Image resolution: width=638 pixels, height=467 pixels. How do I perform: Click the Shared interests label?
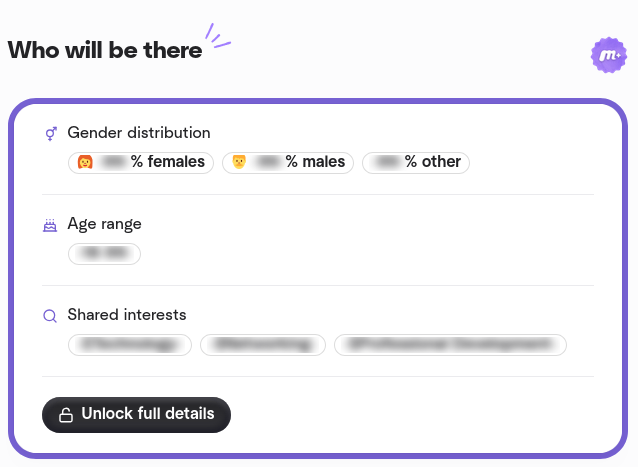[x=127, y=315]
